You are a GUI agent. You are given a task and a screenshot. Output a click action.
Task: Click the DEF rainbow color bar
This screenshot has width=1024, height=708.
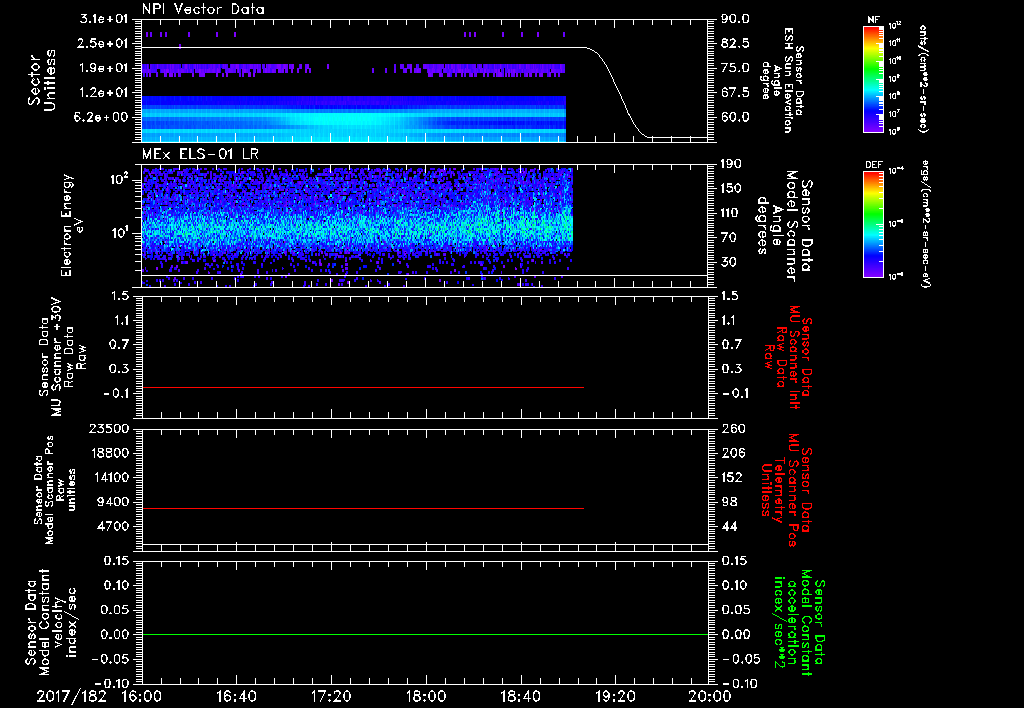pos(873,224)
